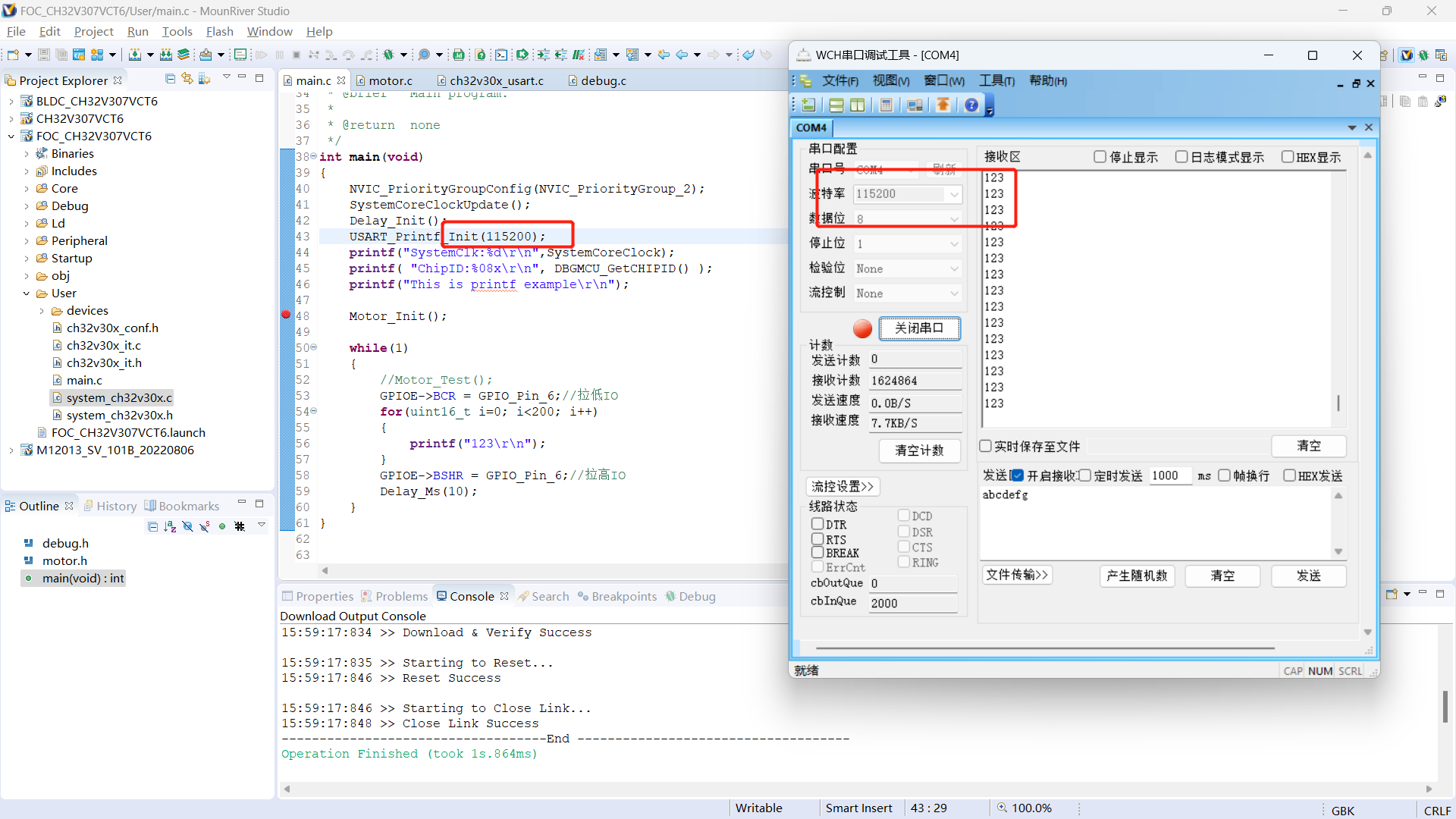
Task: Click Collapse All icon in Project Explorer
Action: pos(170,79)
